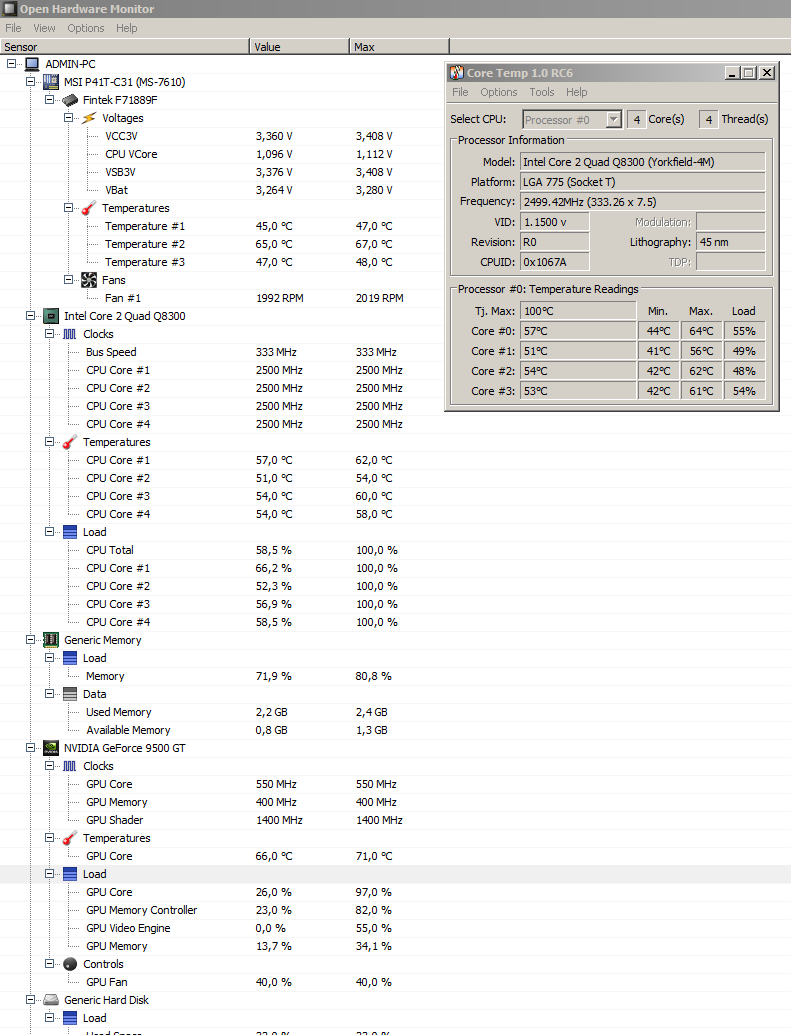Screen dimensions: 791x1035
Task: Click the Fintek Temperatures thermometer icon
Action: [89, 208]
